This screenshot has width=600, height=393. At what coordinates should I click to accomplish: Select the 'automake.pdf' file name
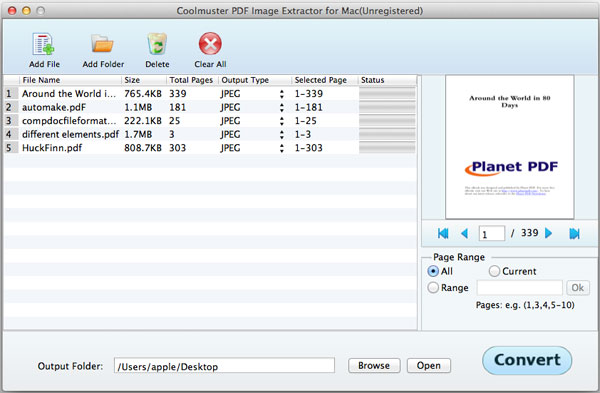54,108
